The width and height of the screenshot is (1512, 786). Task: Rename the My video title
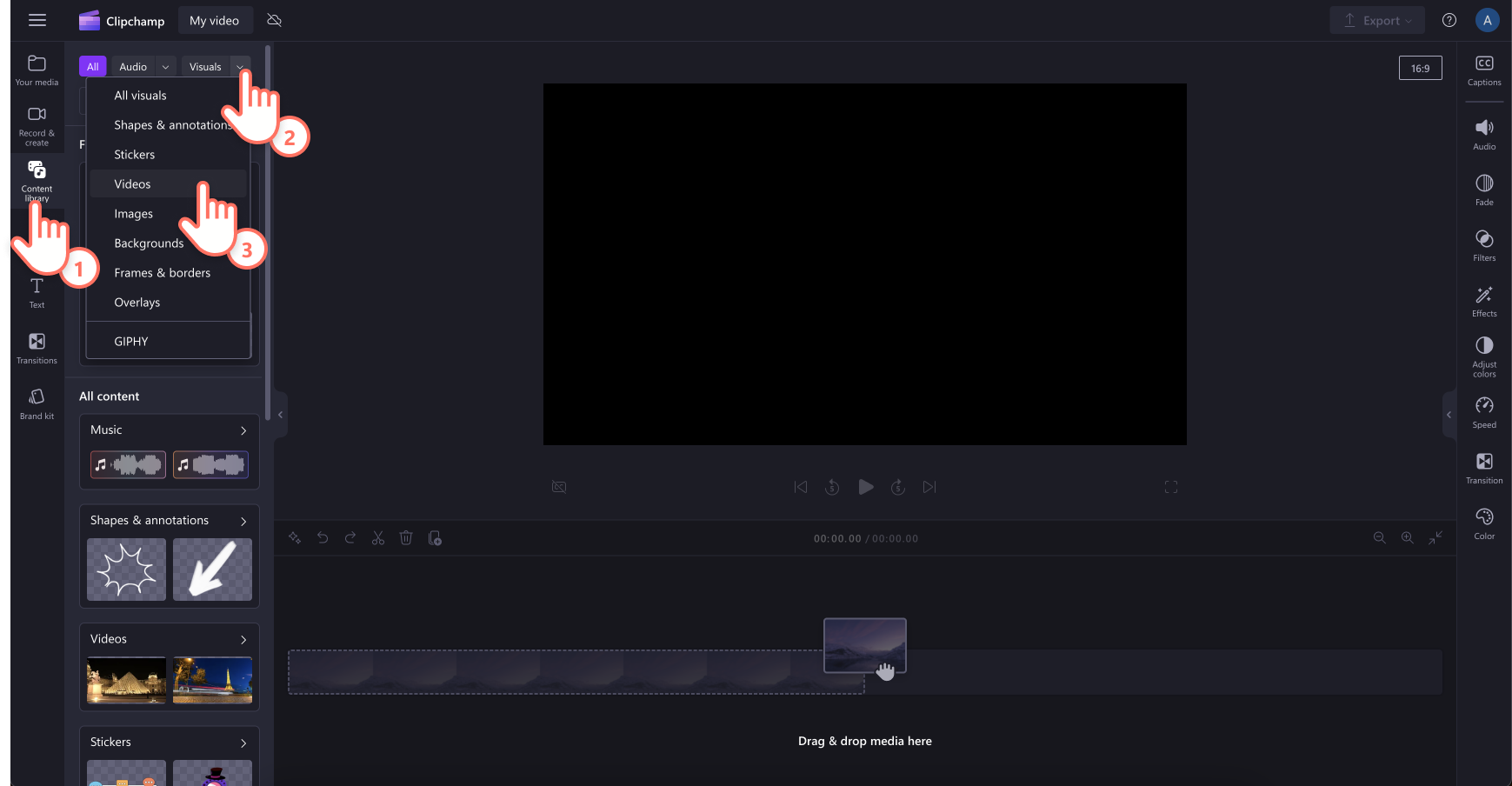215,20
